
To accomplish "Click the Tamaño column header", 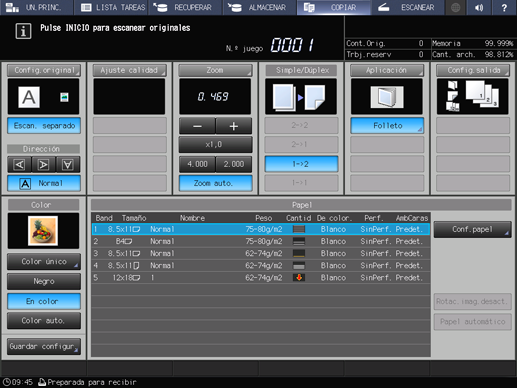I will 134,218.
